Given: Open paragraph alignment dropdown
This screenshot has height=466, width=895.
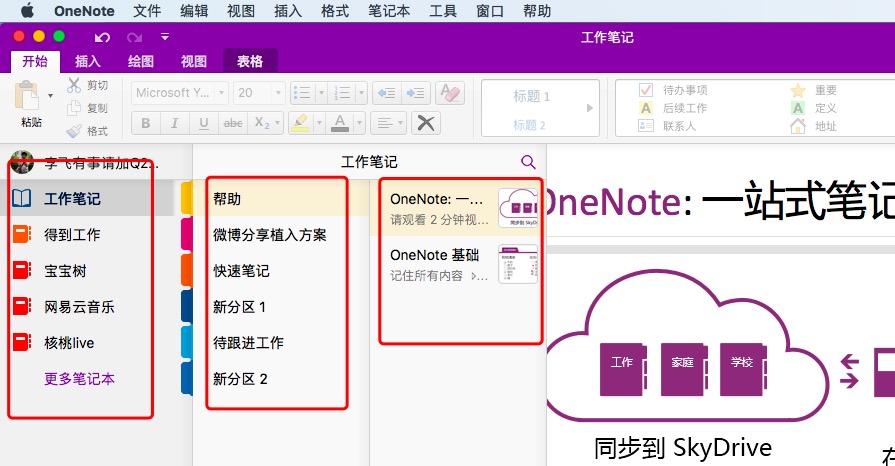Looking at the screenshot, I should 389,123.
